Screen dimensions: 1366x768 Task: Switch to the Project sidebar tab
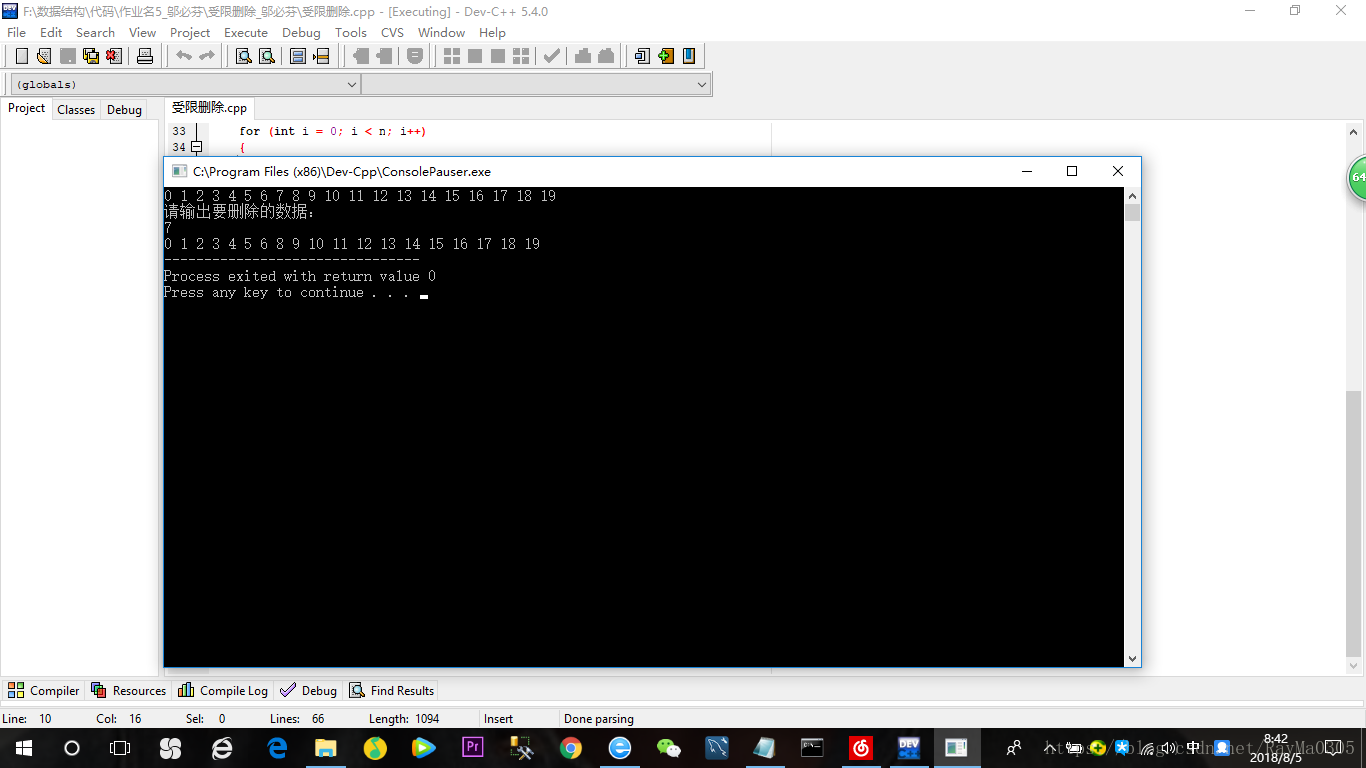[x=27, y=108]
